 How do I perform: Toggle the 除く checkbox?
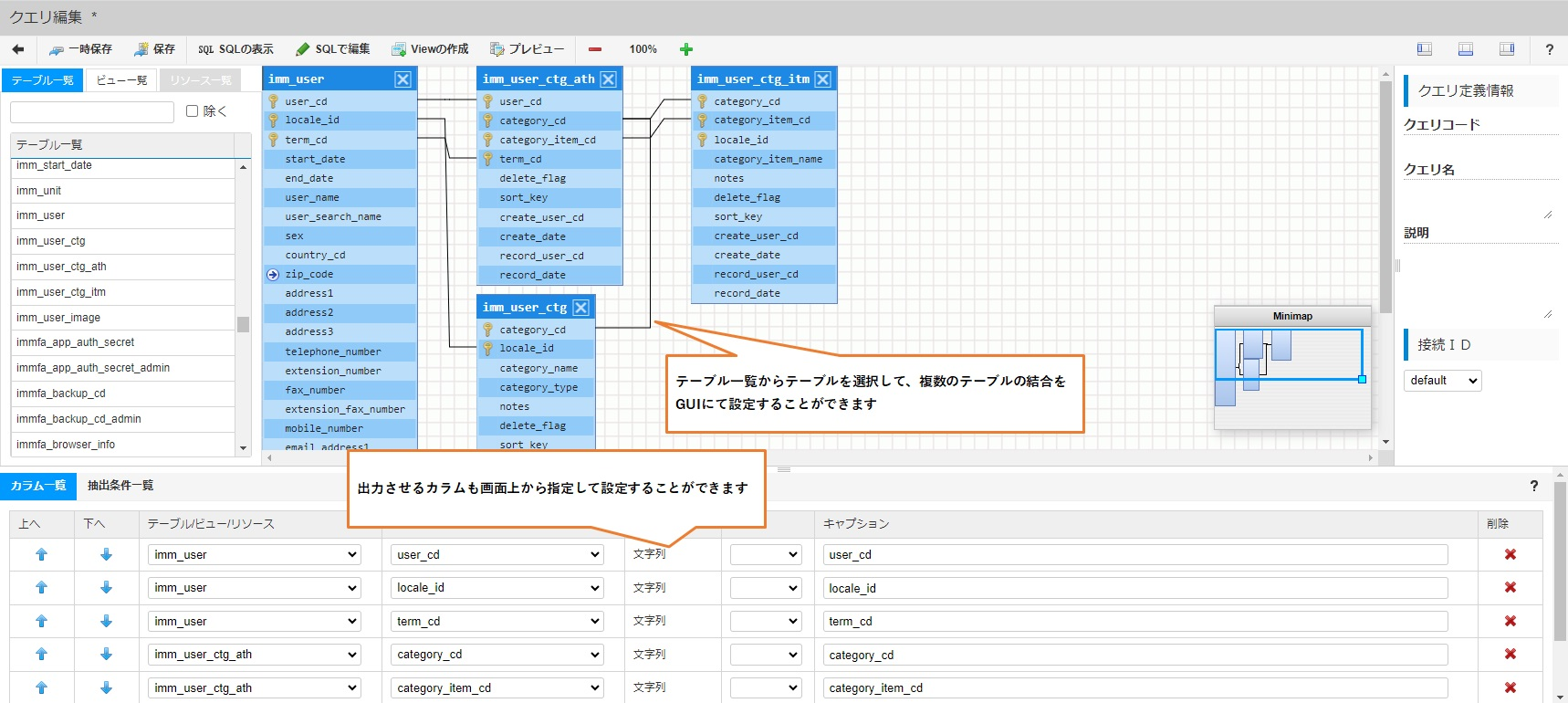[193, 111]
